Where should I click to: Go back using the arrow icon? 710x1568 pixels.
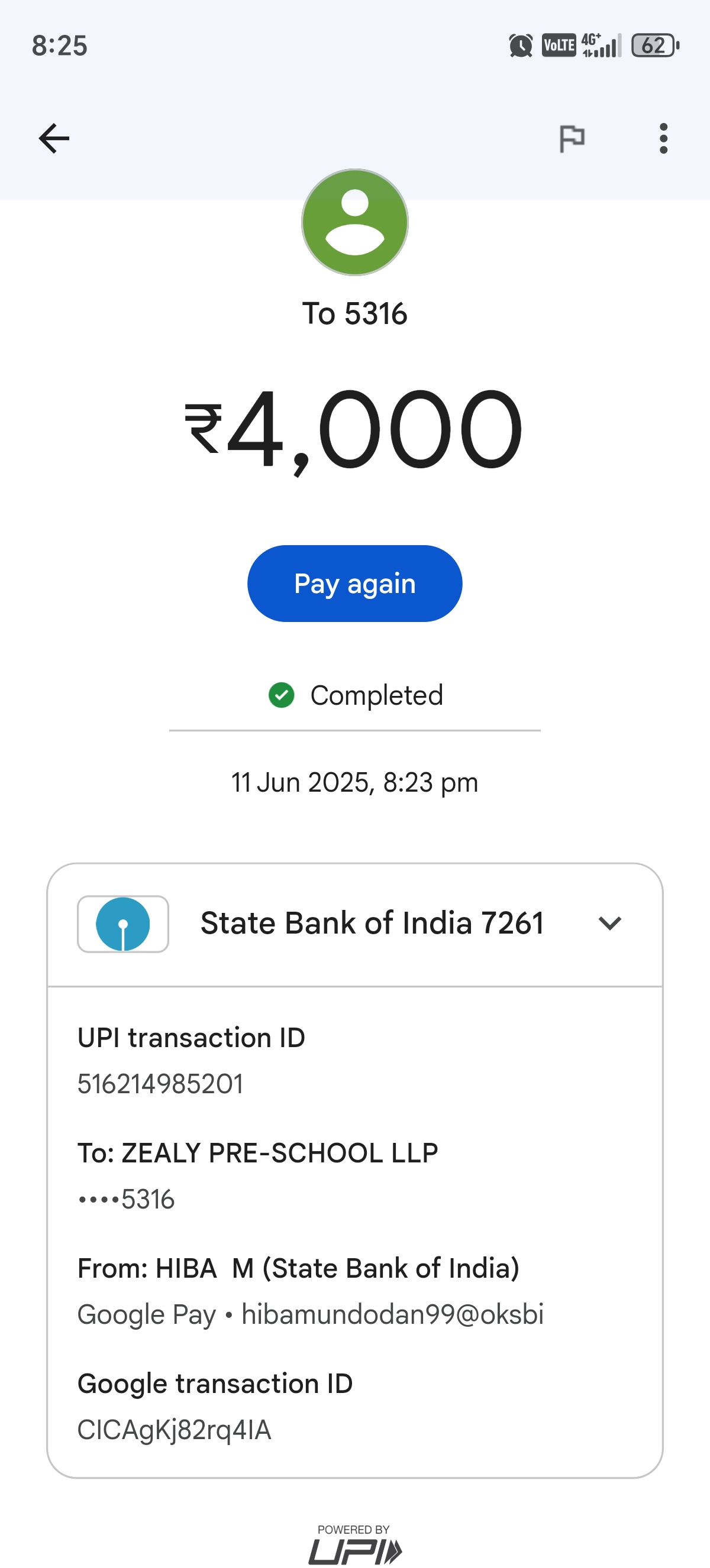click(x=54, y=138)
